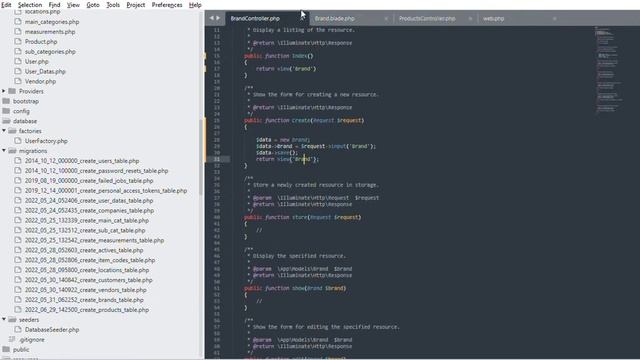This screenshot has height=360, width=640.
Task: Open the View menu
Action: [x=73, y=5]
